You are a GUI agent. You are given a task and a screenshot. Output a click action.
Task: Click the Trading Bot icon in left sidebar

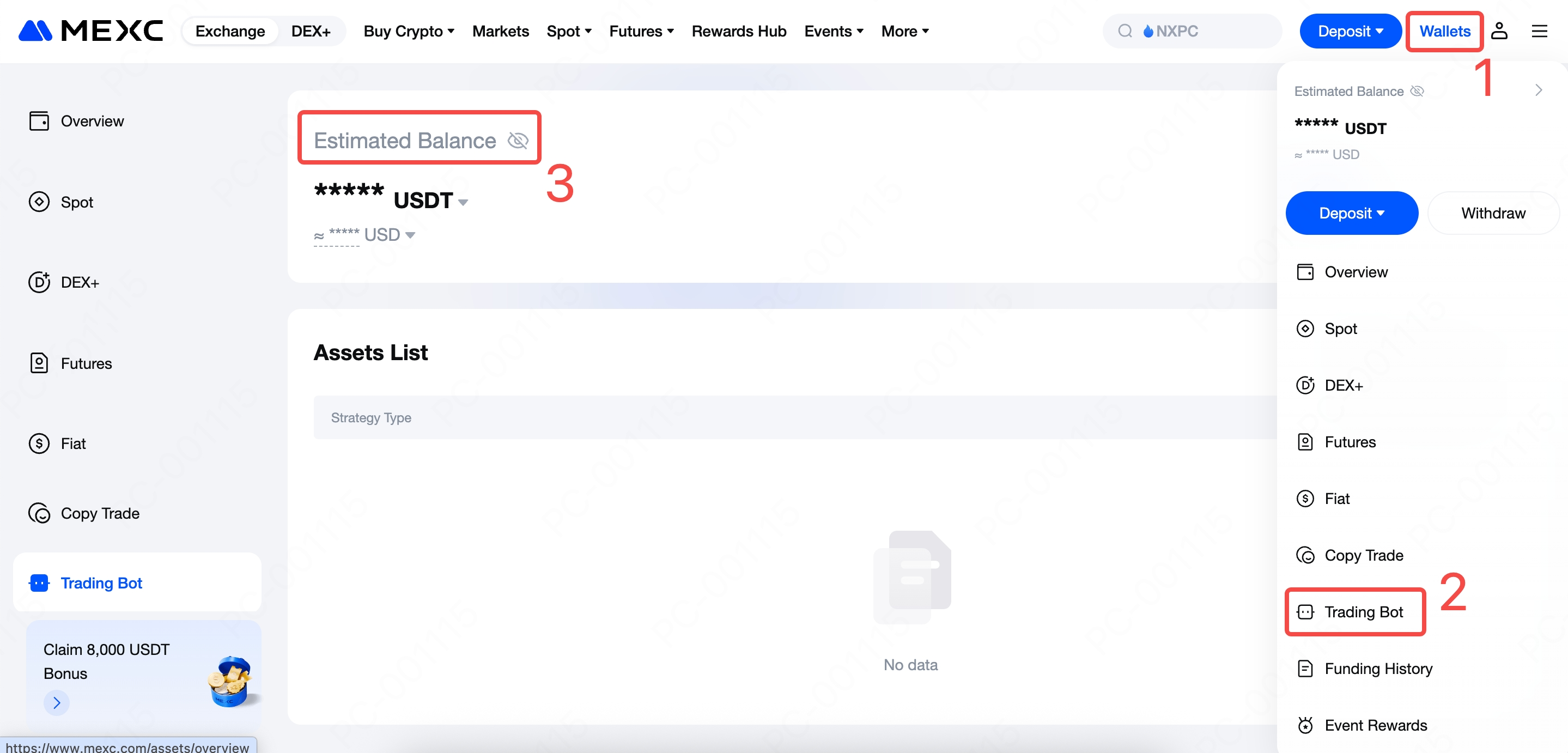39,582
